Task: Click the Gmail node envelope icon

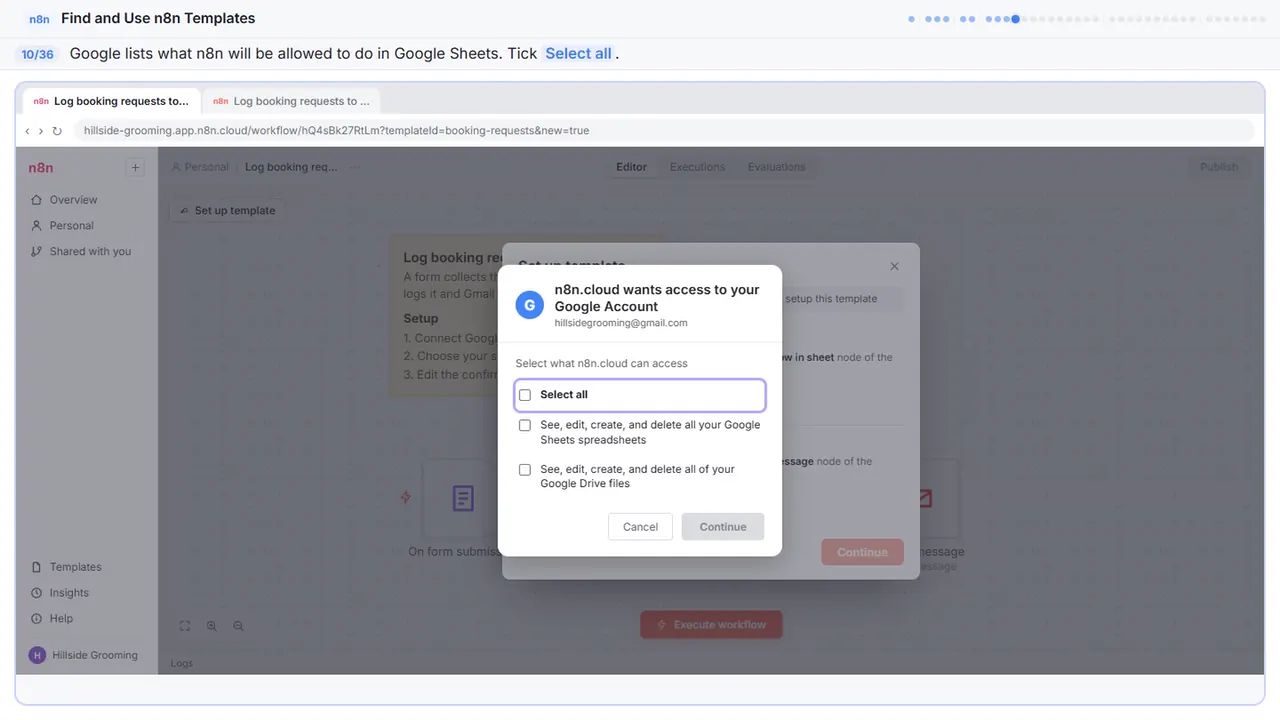Action: click(923, 497)
